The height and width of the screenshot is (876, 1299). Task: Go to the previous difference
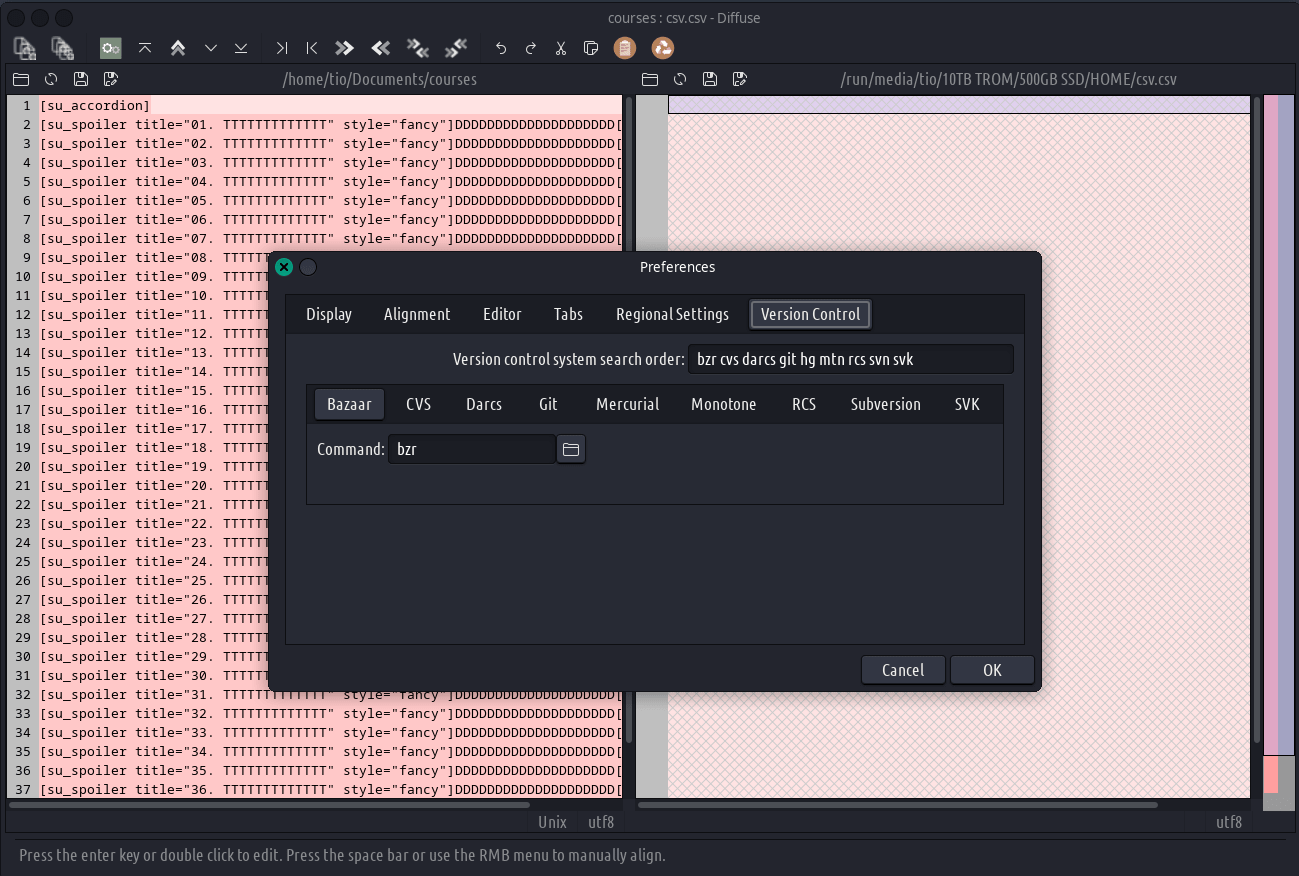point(178,47)
